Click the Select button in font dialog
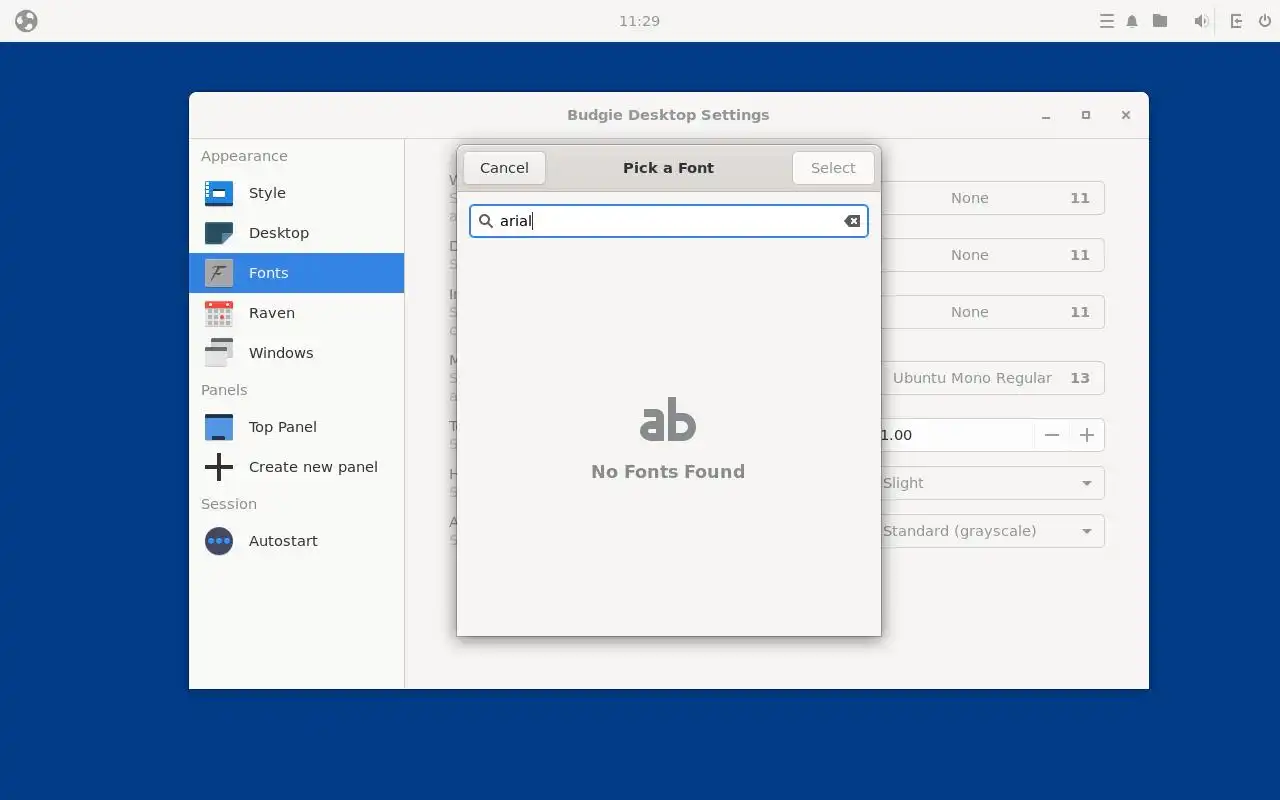This screenshot has height=800, width=1280. (833, 168)
